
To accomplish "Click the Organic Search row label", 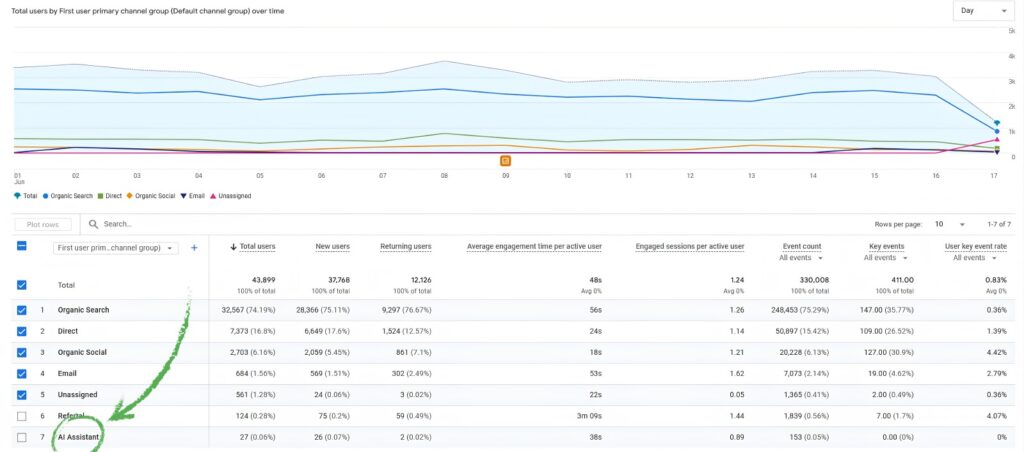I will pos(83,310).
